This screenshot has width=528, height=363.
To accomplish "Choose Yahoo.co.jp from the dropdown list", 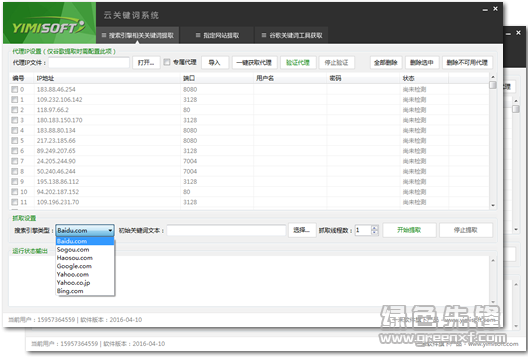I will [85, 283].
